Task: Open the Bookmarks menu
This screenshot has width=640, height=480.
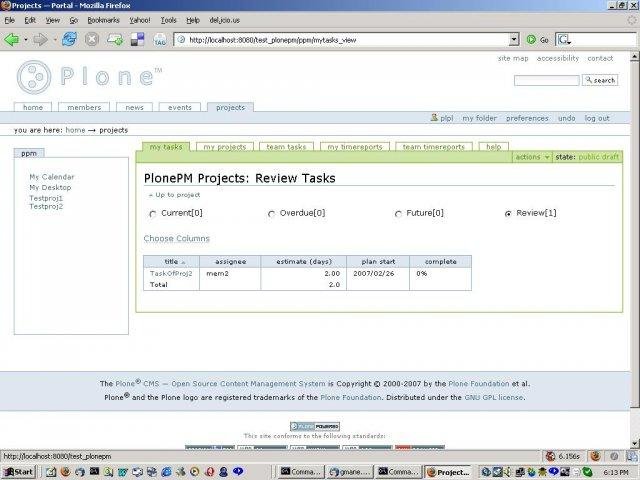Action: pos(103,20)
